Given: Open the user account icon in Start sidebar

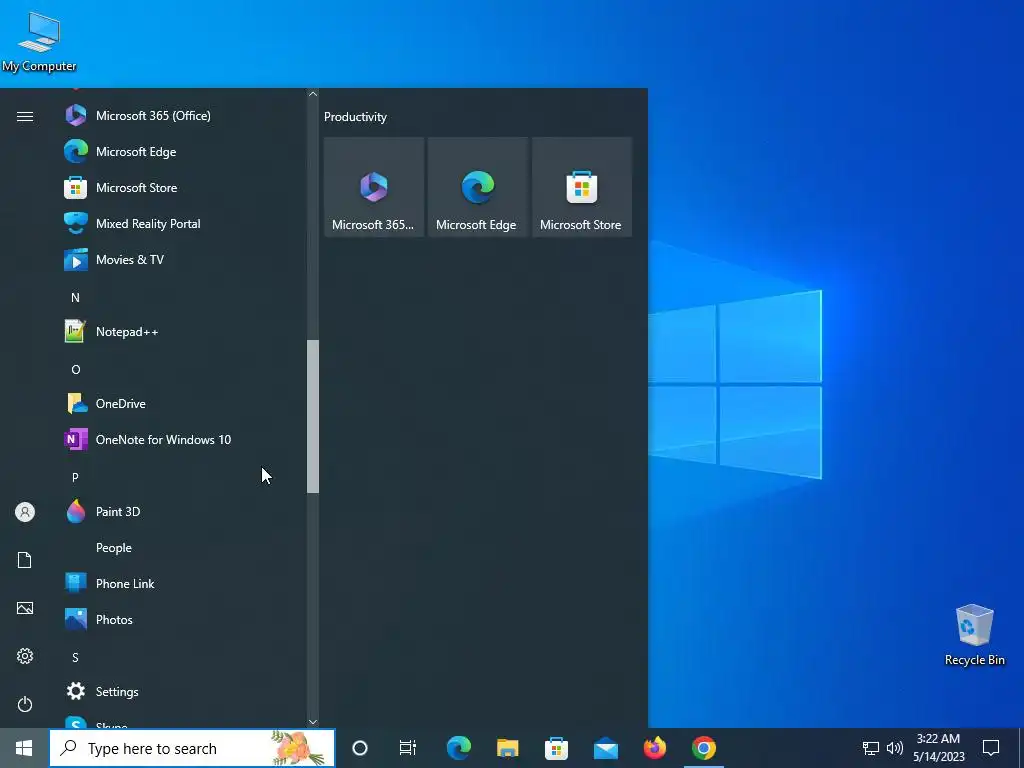Looking at the screenshot, I should tap(25, 512).
